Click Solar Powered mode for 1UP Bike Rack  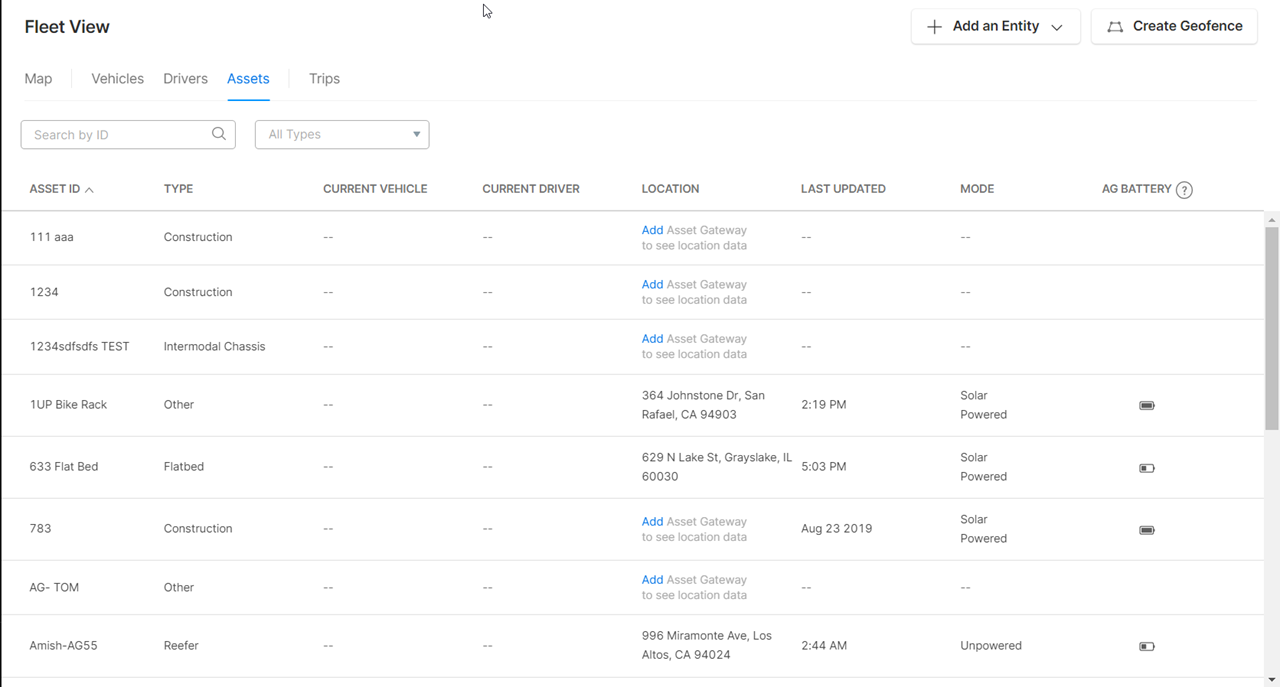coord(984,405)
